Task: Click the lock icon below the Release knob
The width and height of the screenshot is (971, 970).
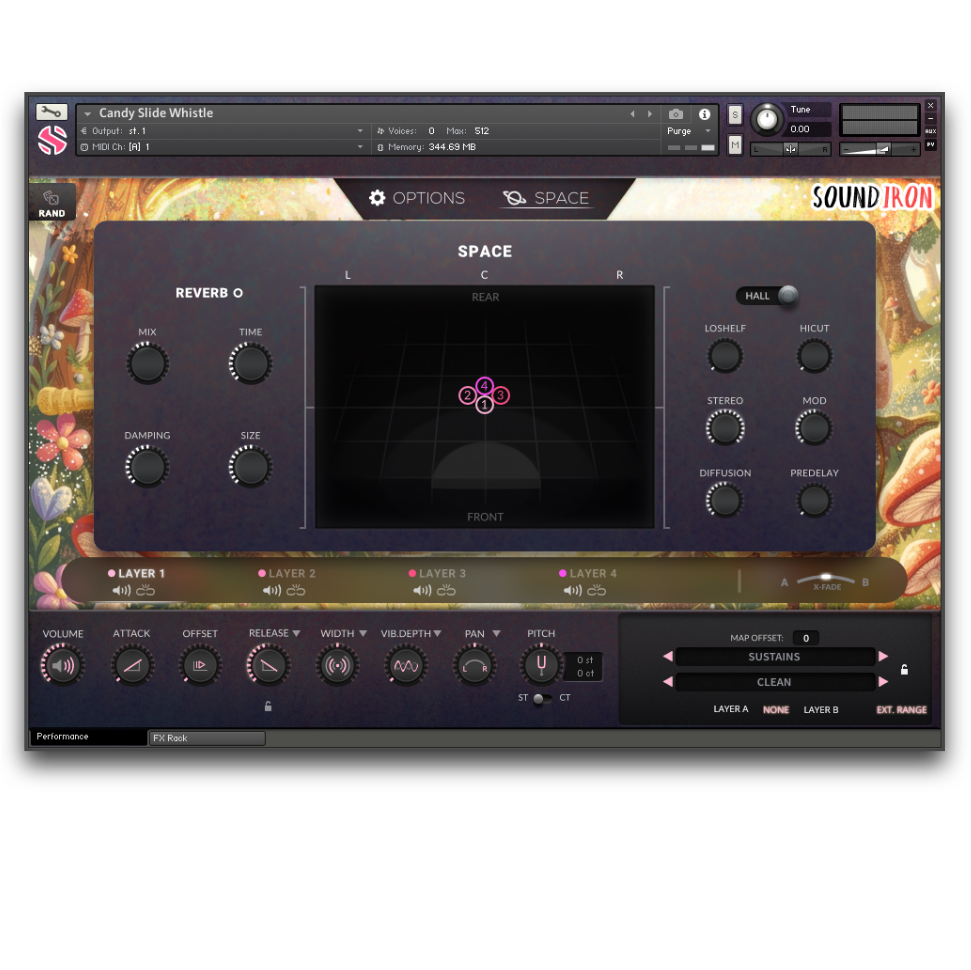Action: (268, 705)
